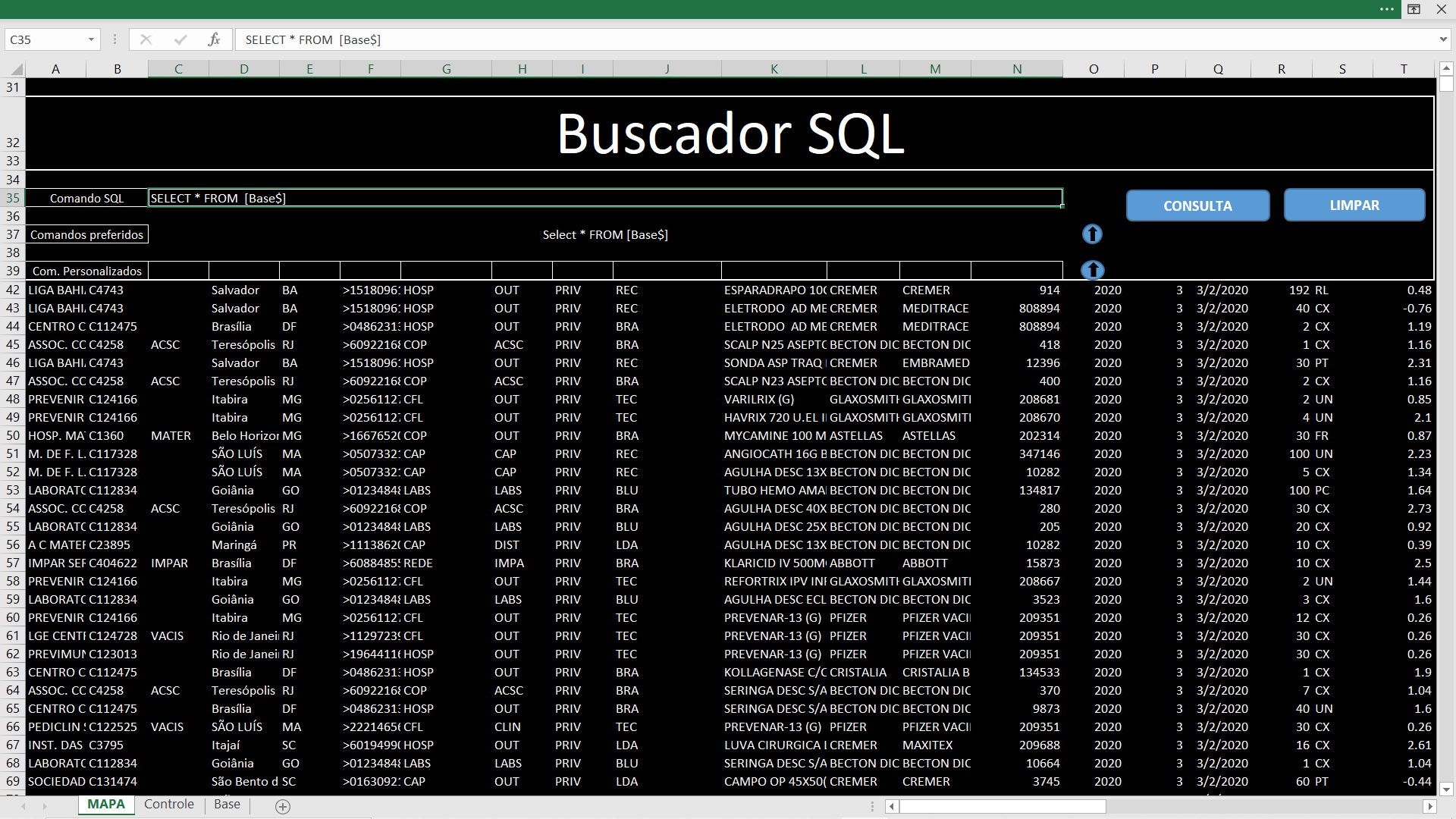This screenshot has height=819, width=1456.
Task: Confirm formula entry with the checkmark icon
Action: (180, 39)
